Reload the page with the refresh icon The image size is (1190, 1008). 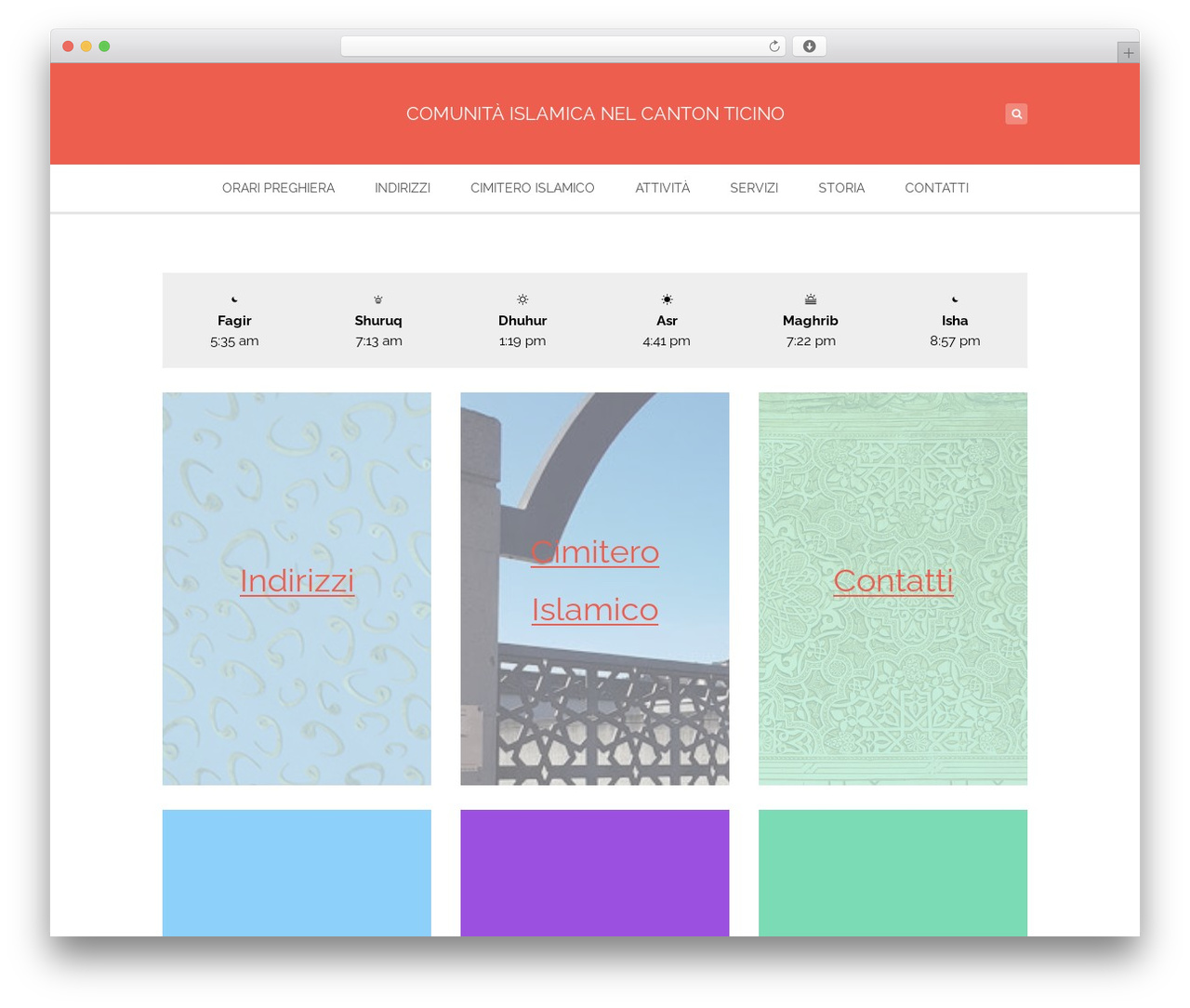click(774, 46)
